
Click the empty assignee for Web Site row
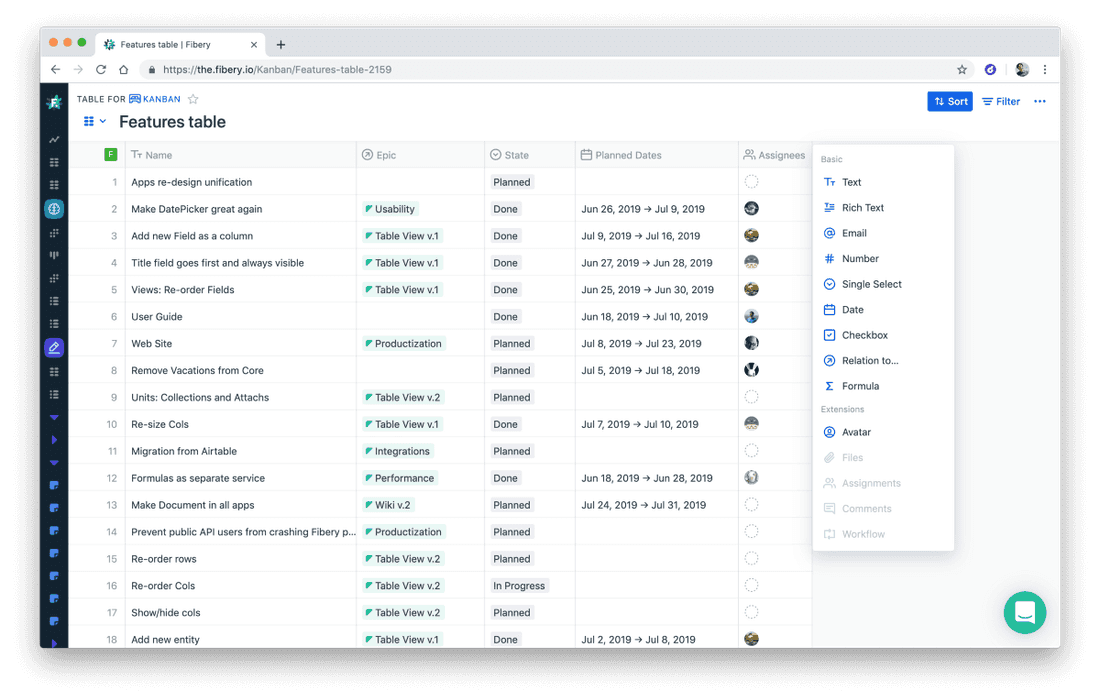click(751, 343)
